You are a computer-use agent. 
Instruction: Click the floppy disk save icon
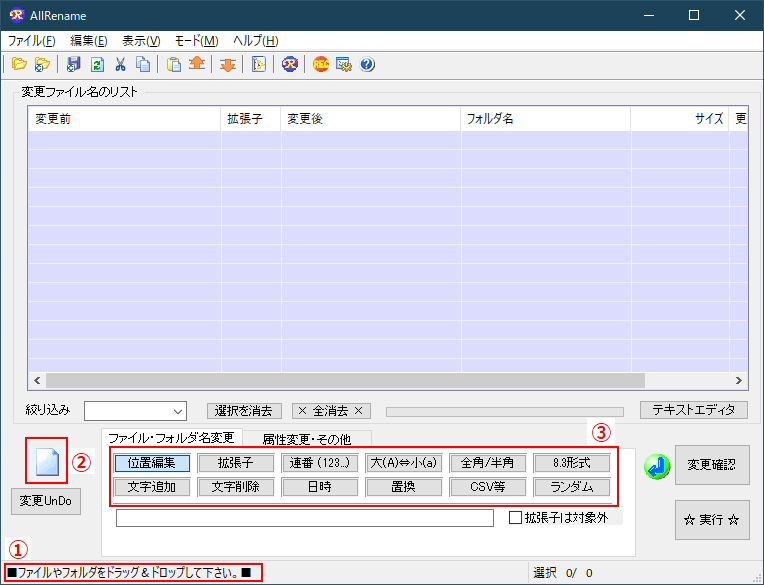(74, 64)
